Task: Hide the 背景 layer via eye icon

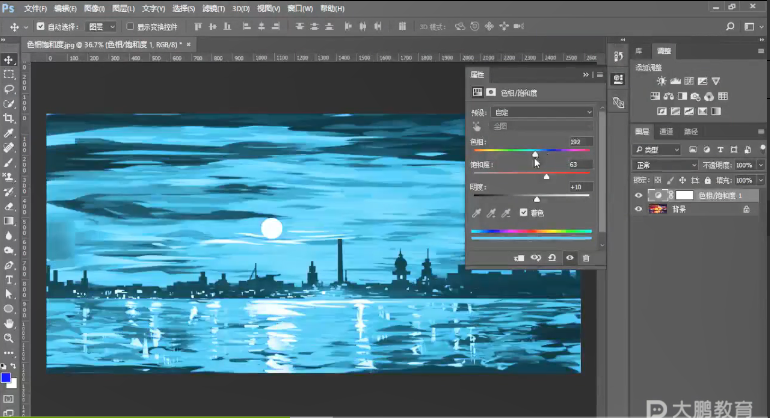Action: coord(640,209)
